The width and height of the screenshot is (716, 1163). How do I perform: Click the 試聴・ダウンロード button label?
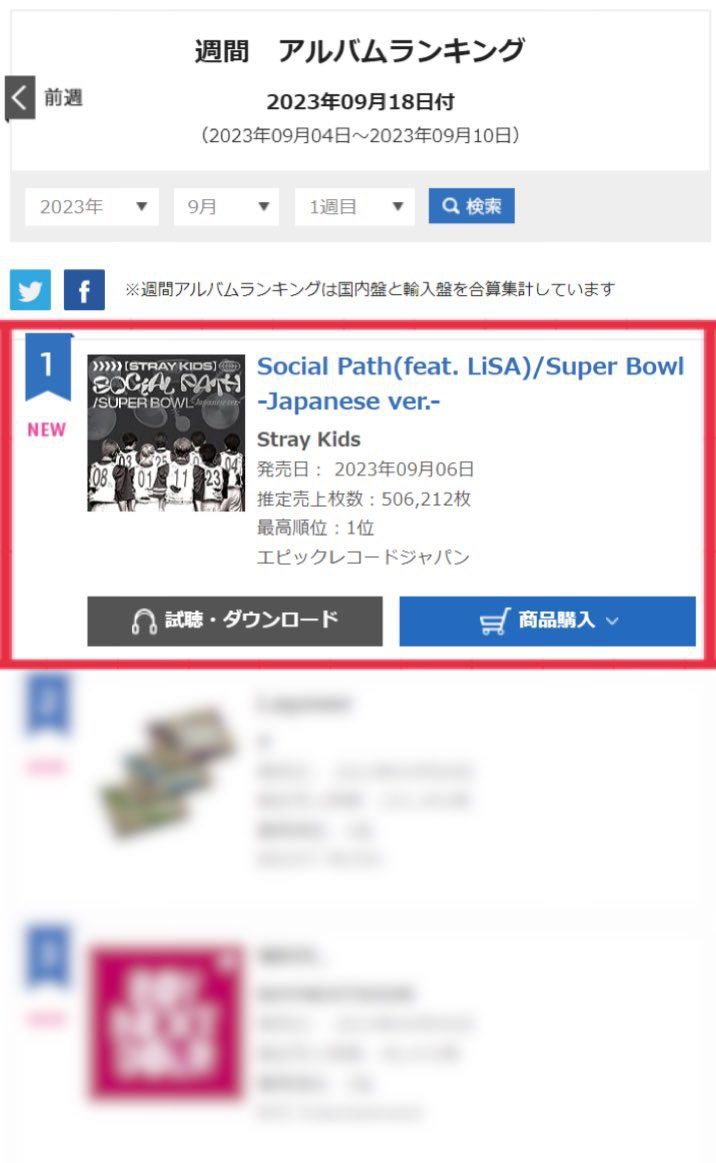click(251, 621)
